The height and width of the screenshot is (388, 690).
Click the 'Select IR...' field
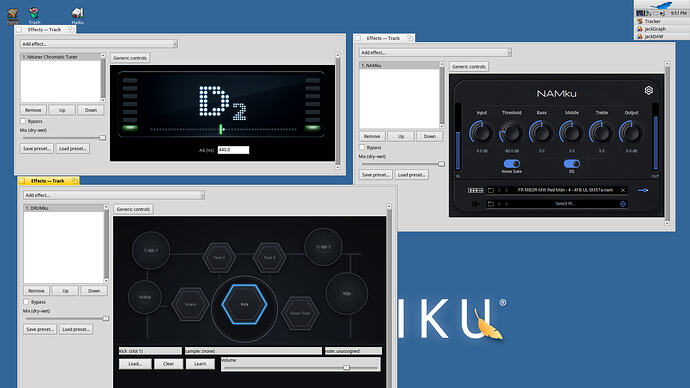point(565,204)
